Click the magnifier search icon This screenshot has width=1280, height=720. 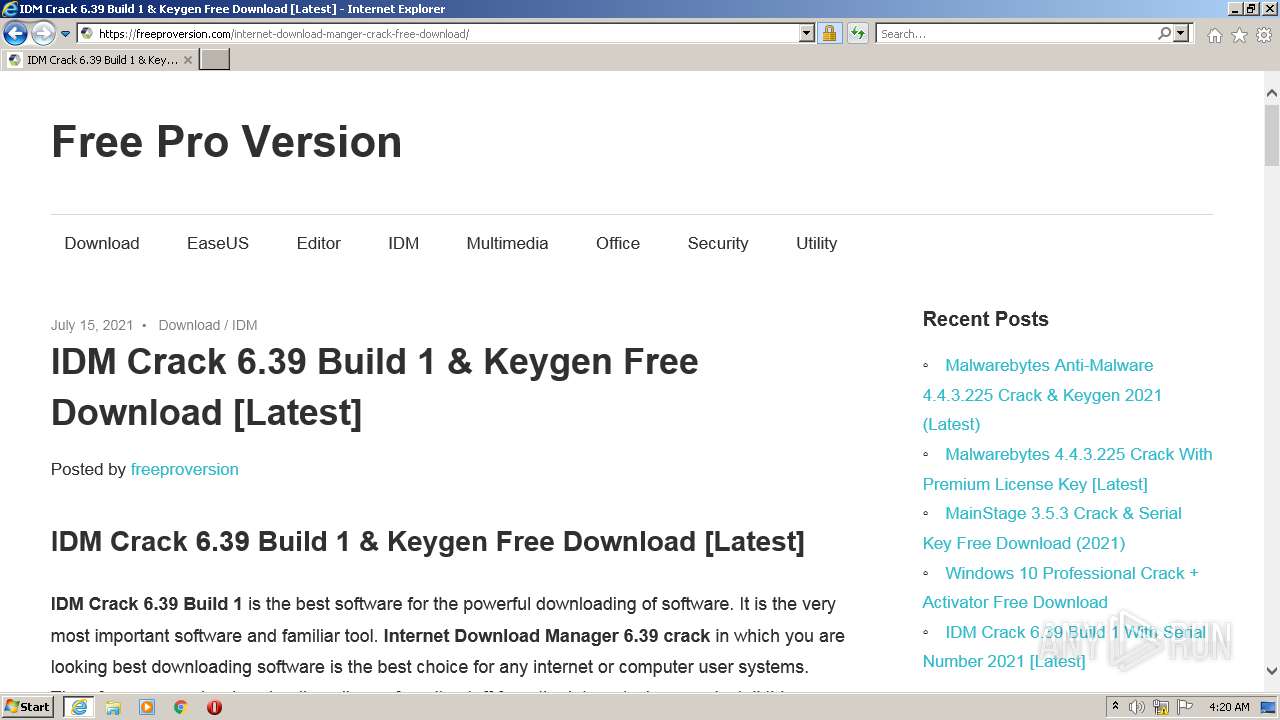tap(1164, 34)
